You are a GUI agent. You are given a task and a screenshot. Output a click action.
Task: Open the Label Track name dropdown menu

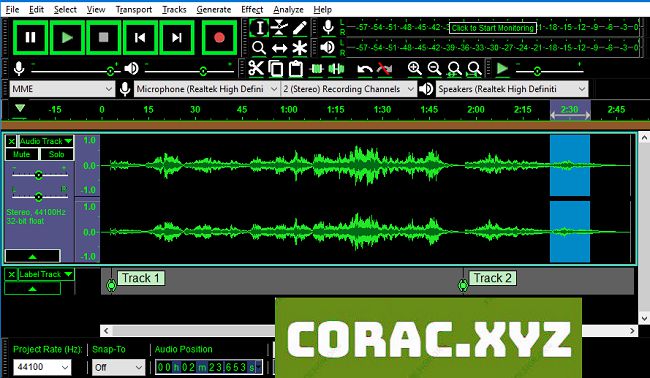tap(46, 274)
